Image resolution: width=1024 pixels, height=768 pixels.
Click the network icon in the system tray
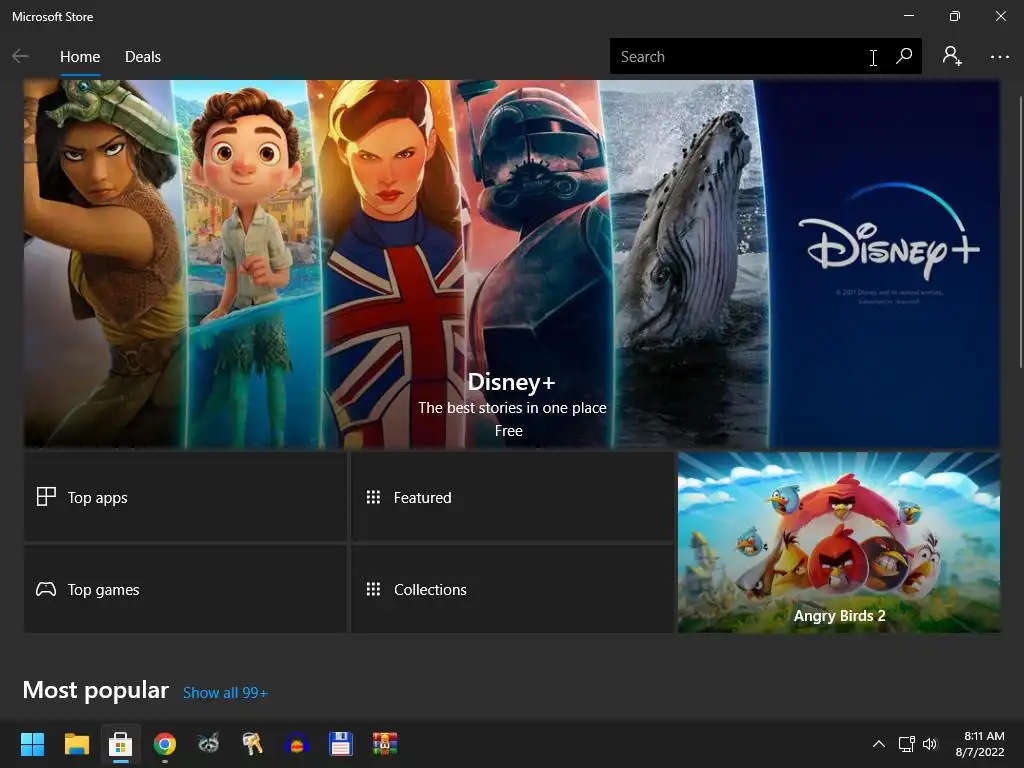tap(906, 744)
